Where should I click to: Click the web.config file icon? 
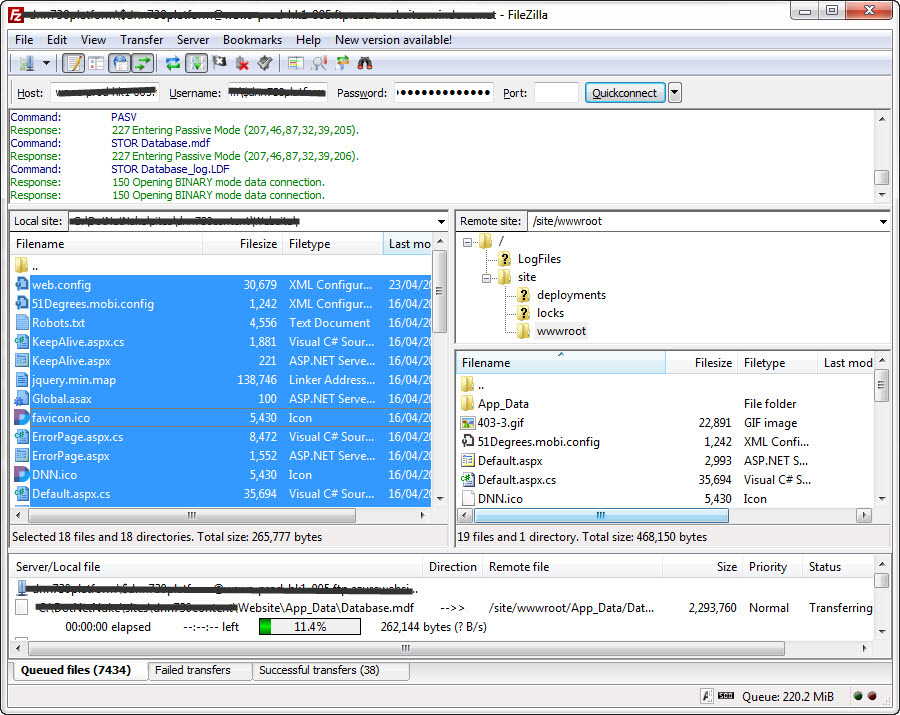click(22, 285)
